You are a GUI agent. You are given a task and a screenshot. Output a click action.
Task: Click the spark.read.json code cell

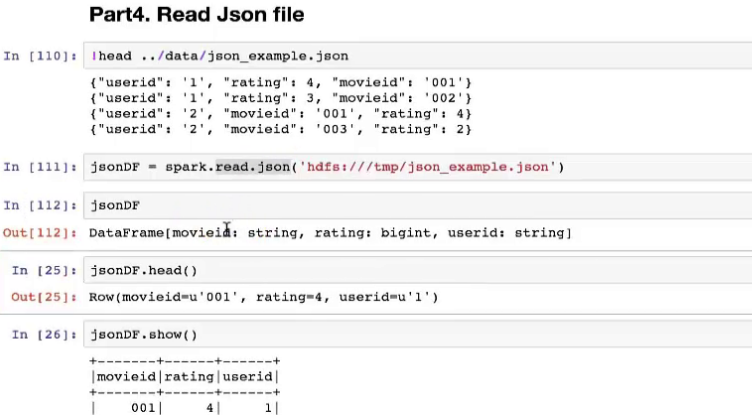tap(417, 167)
